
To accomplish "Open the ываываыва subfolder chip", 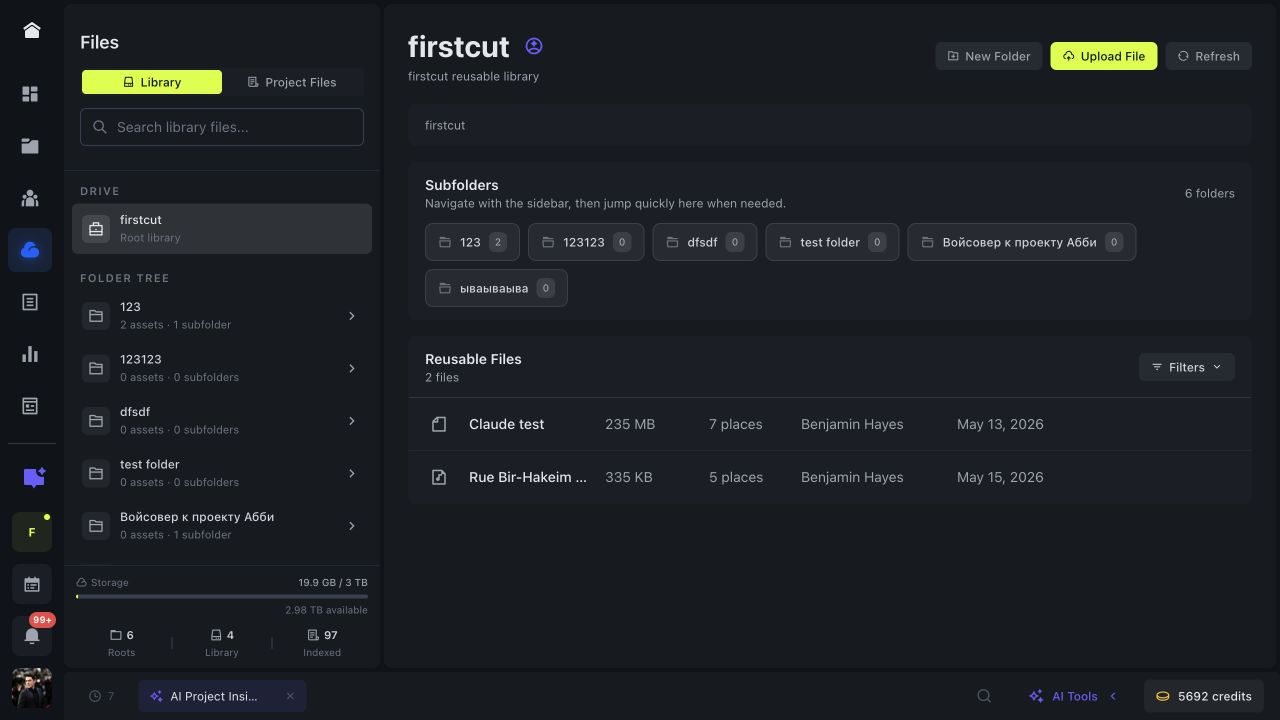I will coord(496,288).
